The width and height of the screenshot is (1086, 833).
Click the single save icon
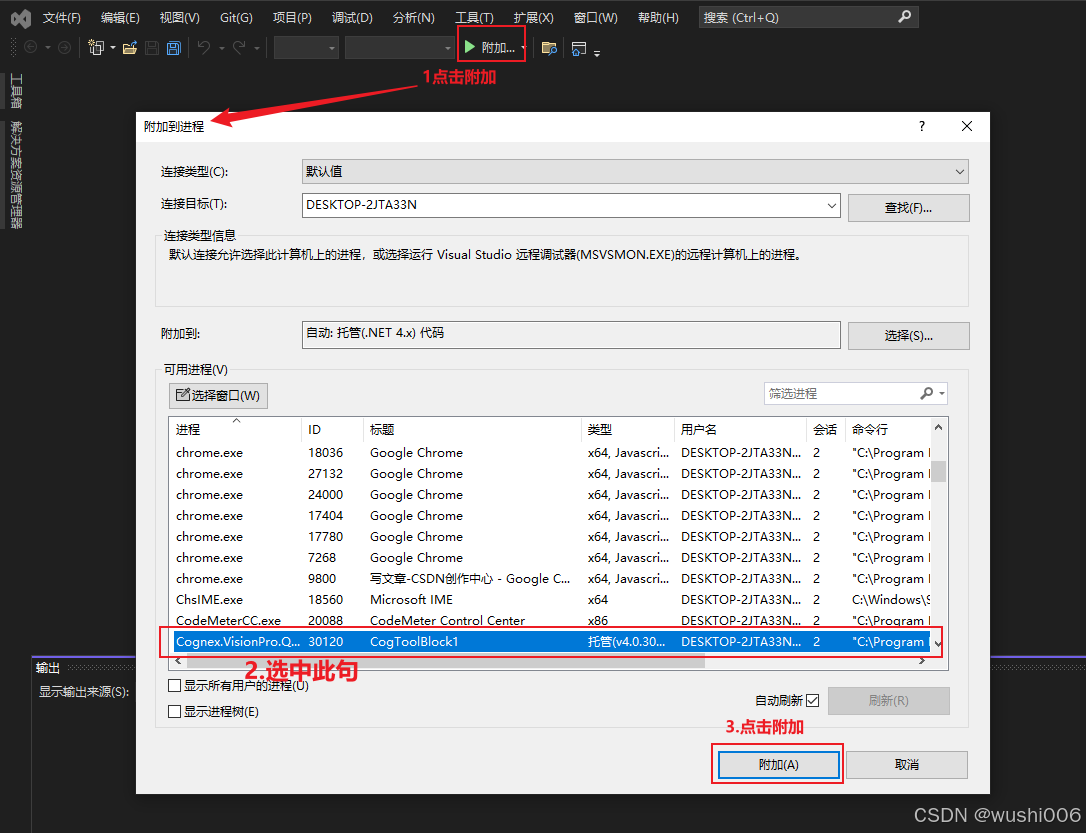tap(152, 47)
